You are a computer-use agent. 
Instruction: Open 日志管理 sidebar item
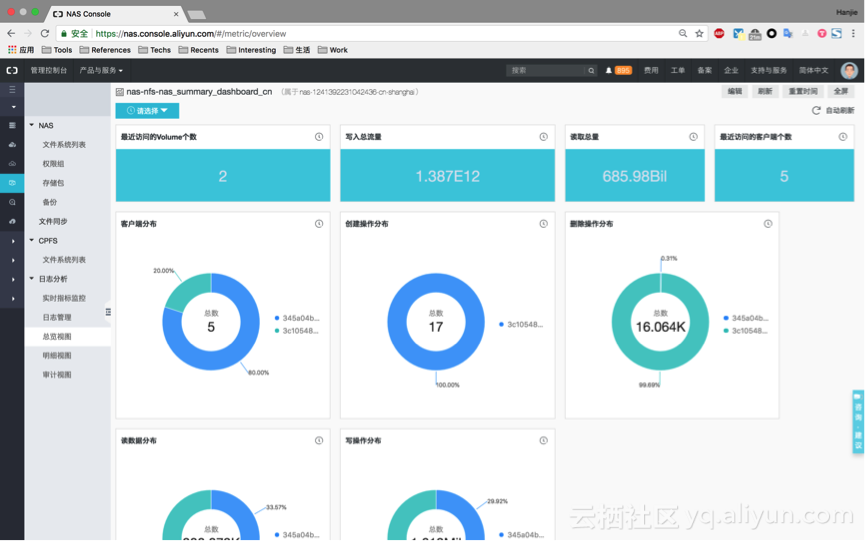[57, 318]
